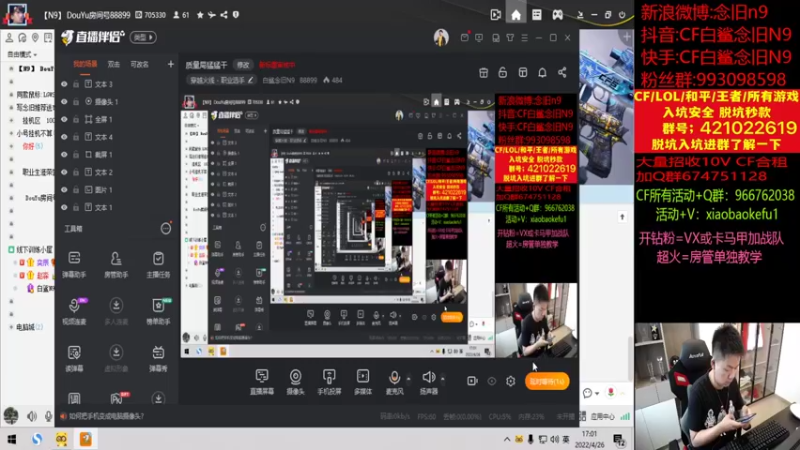Click the microphone icon in bottom toolbar
800x450 pixels.
click(x=394, y=378)
